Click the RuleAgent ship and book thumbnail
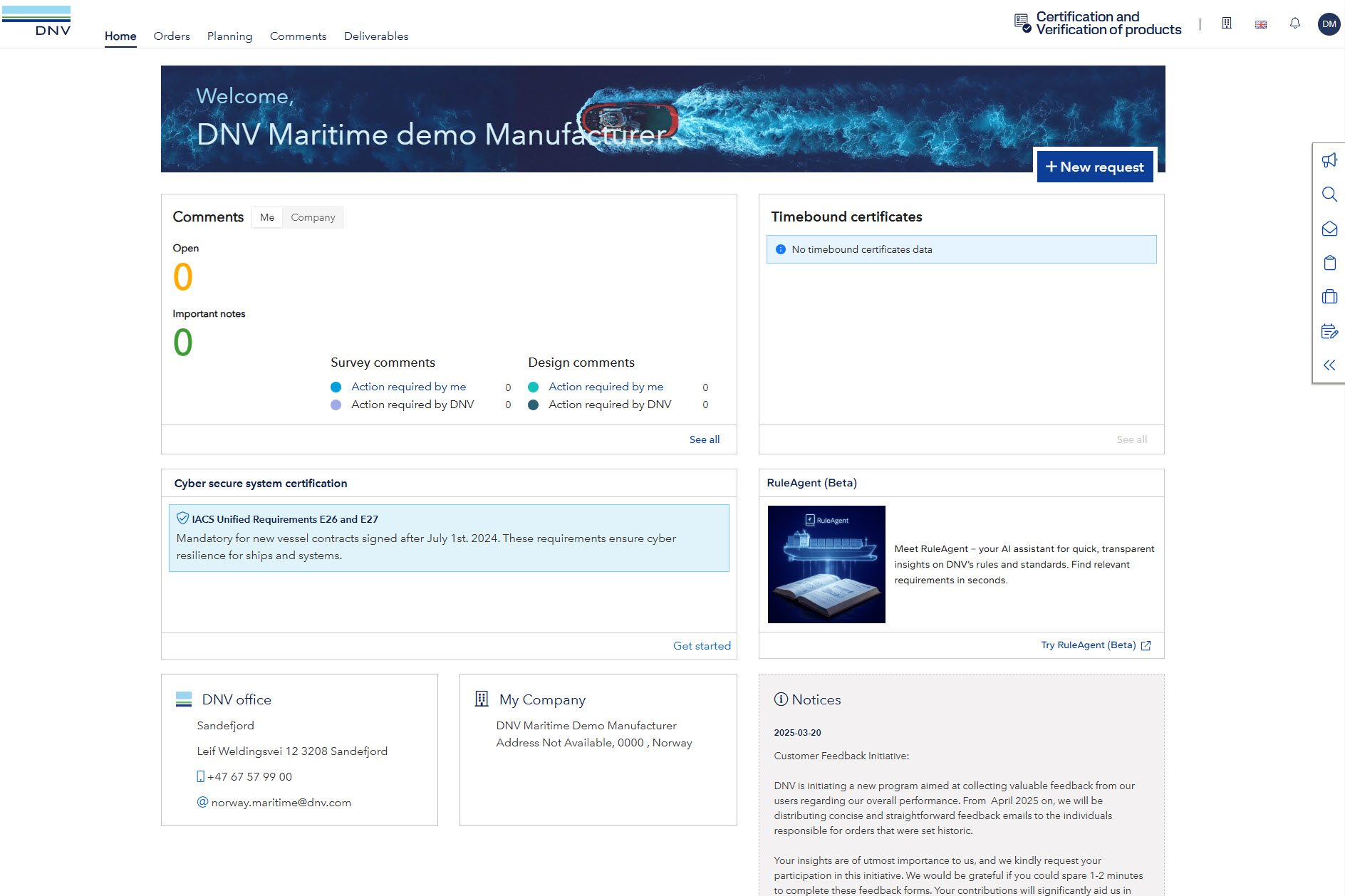 coord(826,564)
